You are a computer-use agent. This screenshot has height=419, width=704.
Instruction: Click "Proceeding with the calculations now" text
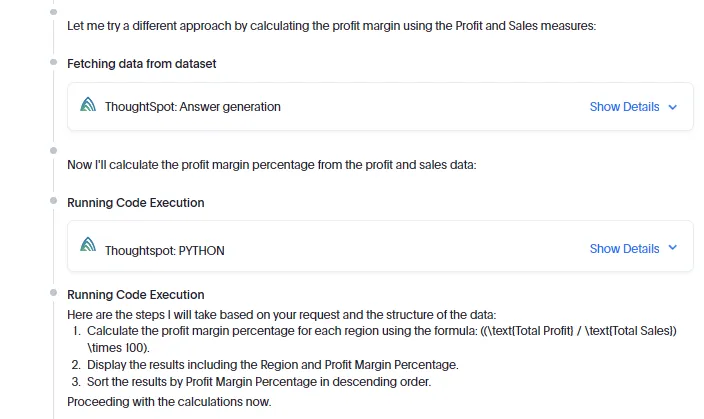click(x=169, y=401)
